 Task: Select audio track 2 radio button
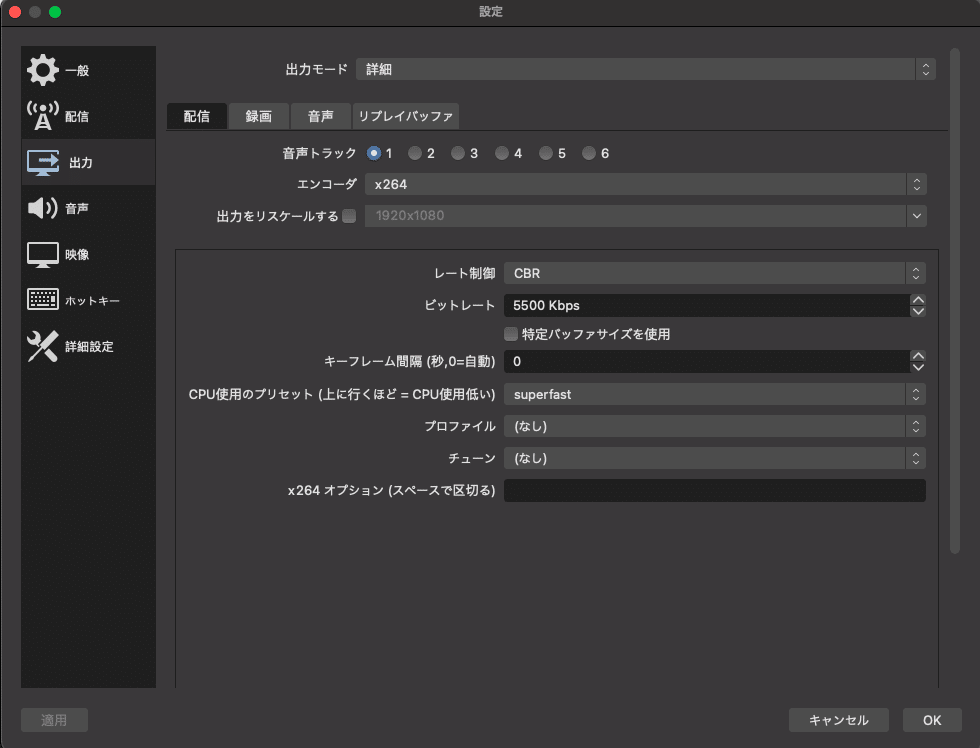414,153
